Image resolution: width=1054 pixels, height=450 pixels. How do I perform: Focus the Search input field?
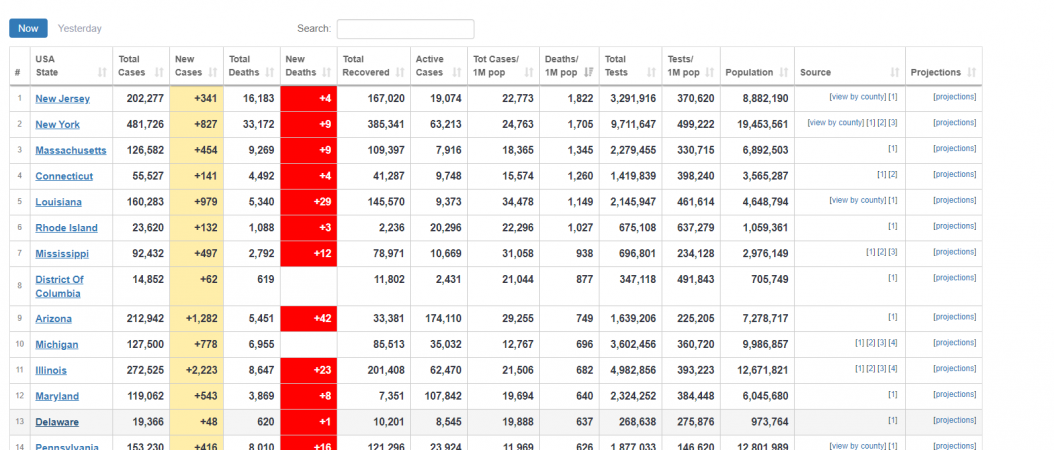point(405,29)
